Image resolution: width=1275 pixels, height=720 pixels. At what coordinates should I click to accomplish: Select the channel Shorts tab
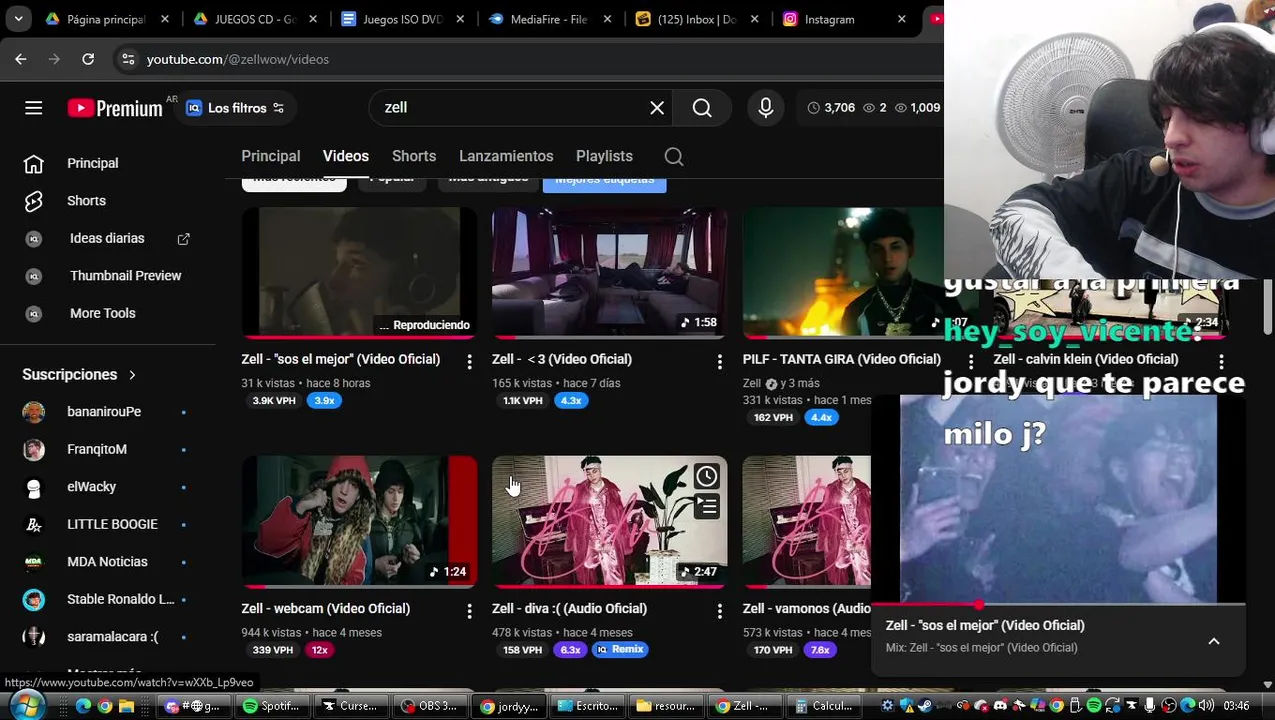tap(414, 156)
